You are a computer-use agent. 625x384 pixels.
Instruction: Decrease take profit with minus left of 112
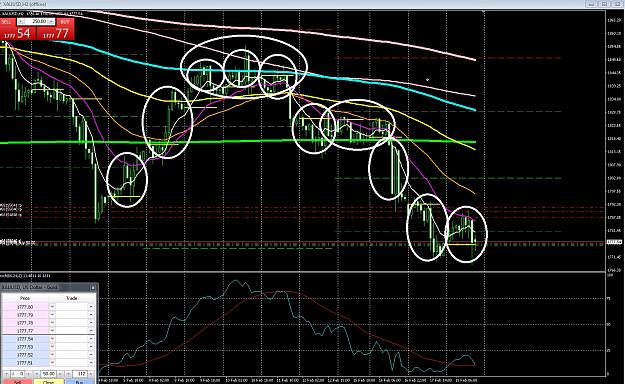pyautogui.click(x=69, y=374)
